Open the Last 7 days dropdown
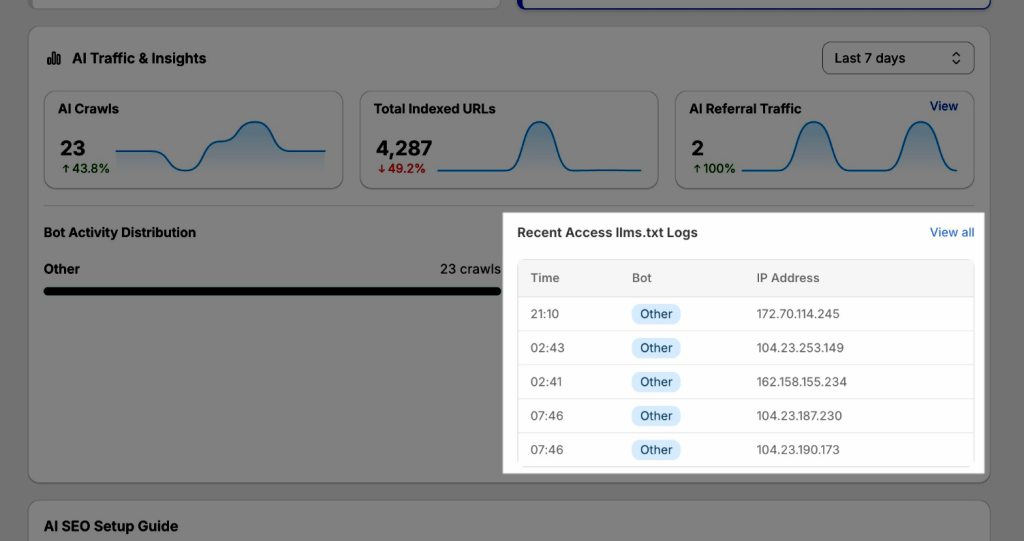The image size is (1024, 541). point(897,58)
